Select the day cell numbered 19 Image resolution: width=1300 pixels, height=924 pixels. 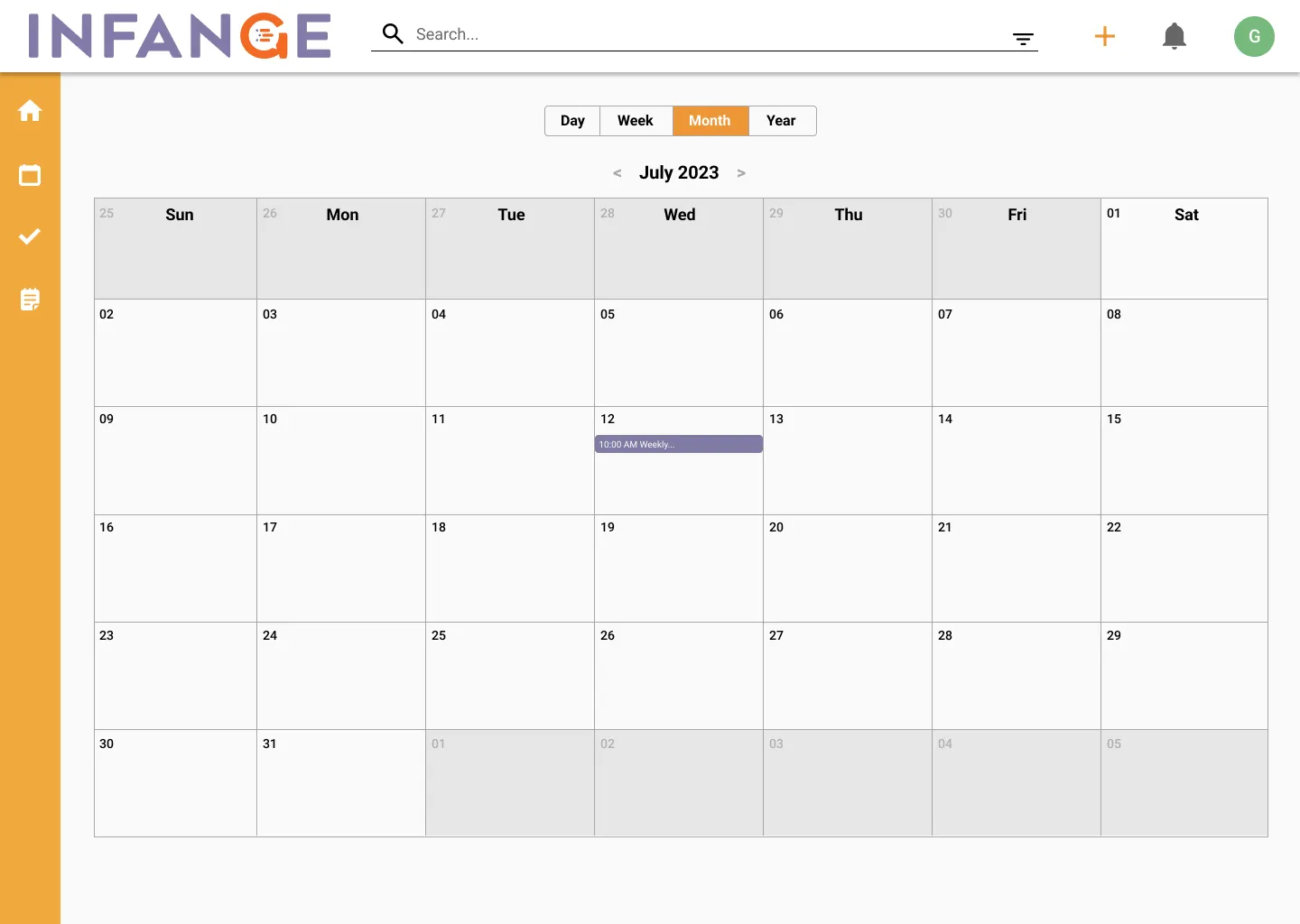(x=679, y=568)
